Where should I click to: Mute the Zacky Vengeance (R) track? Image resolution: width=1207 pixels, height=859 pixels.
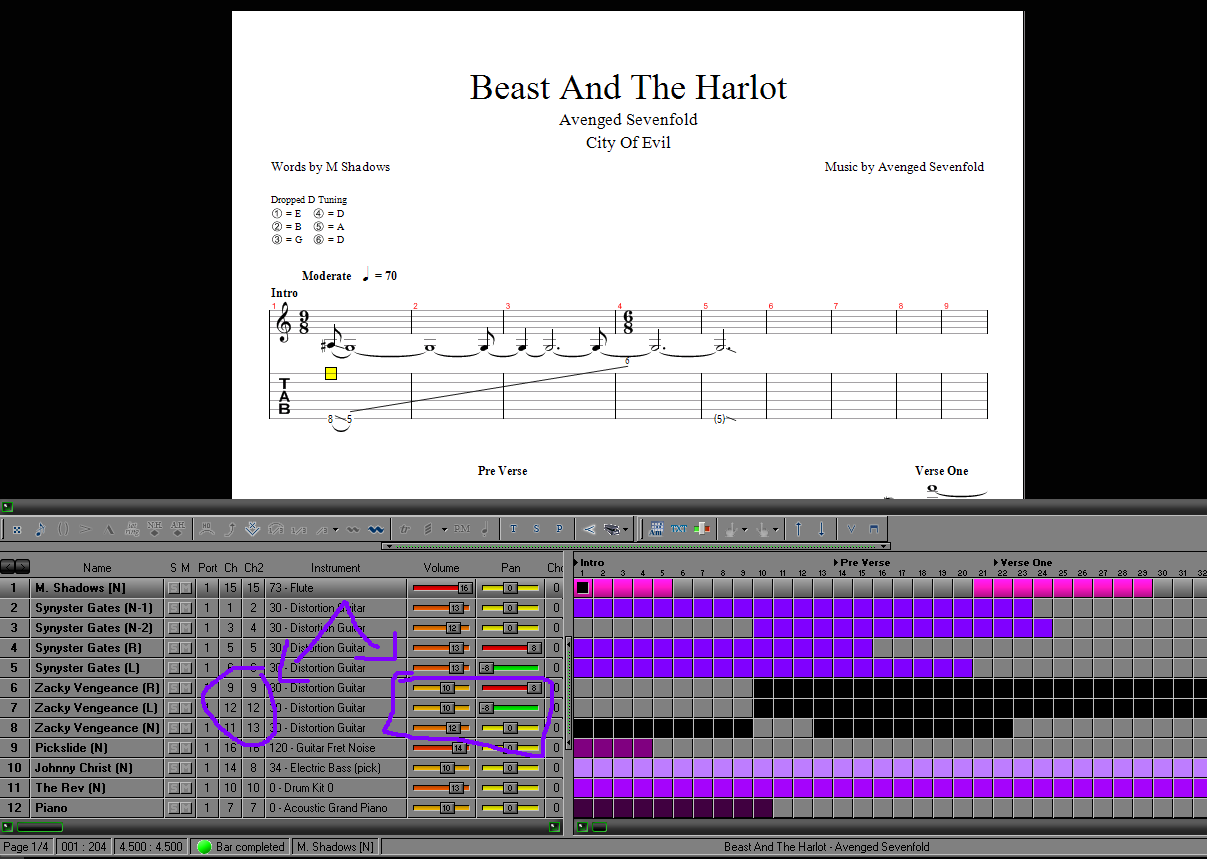click(186, 688)
